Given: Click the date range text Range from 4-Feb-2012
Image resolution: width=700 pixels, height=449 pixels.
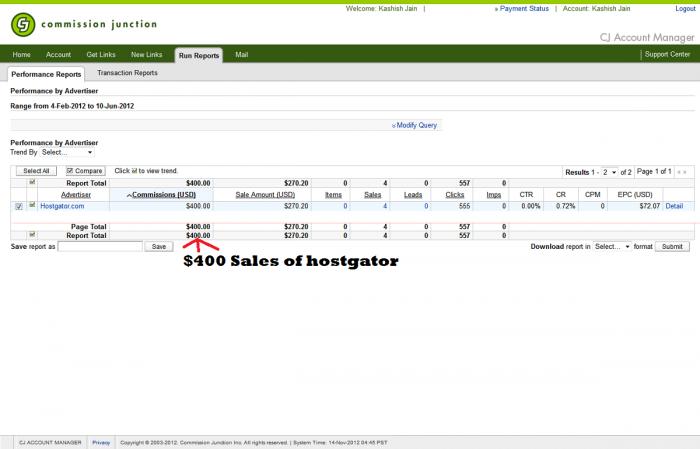Looking at the screenshot, I should (72, 106).
